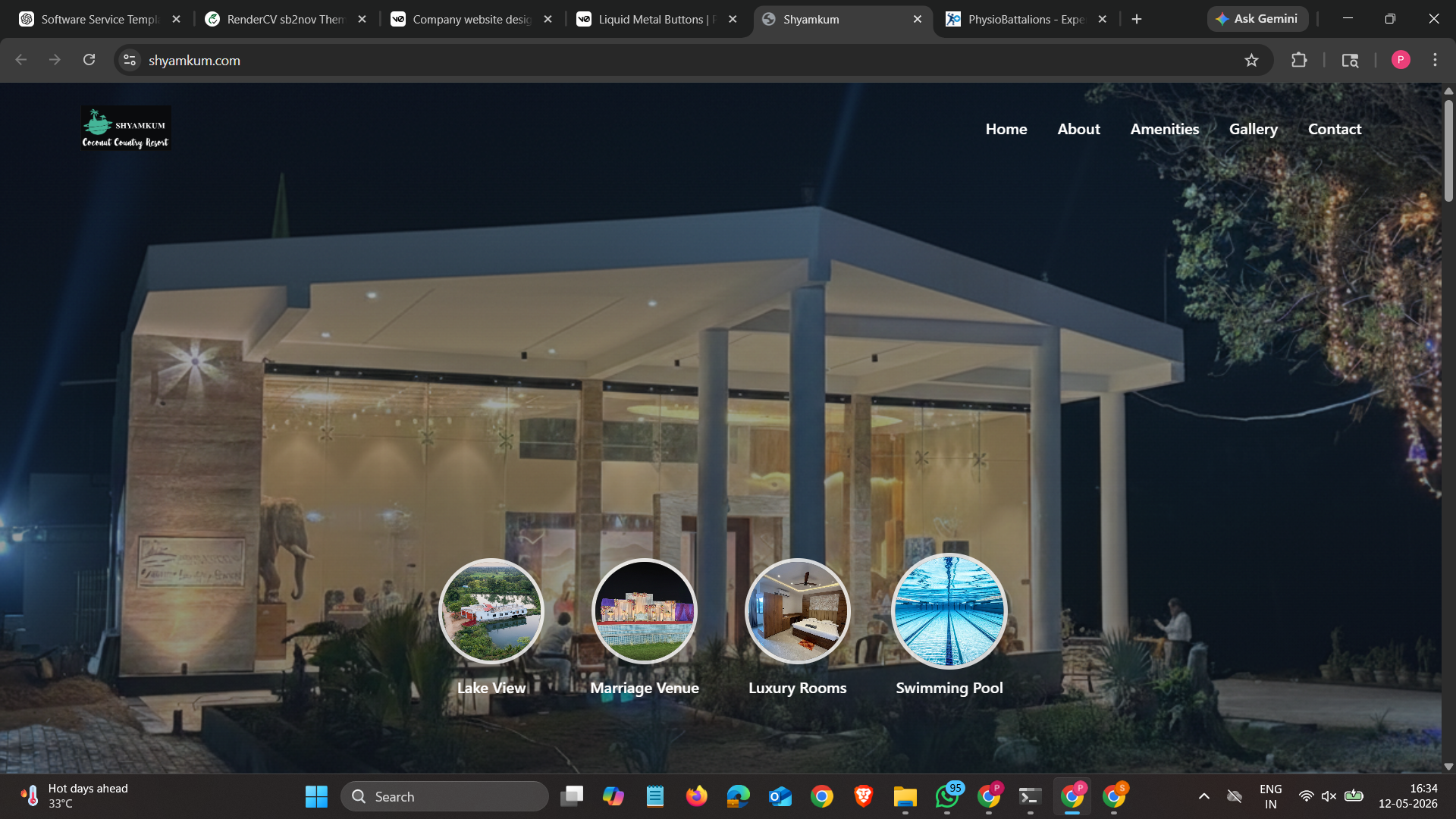Click the Shyamkum Coconut Country Resort logo
The image size is (1456, 819).
coord(126,128)
